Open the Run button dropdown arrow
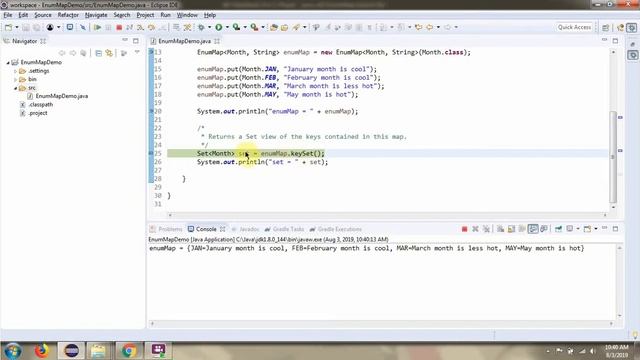 (227, 27)
